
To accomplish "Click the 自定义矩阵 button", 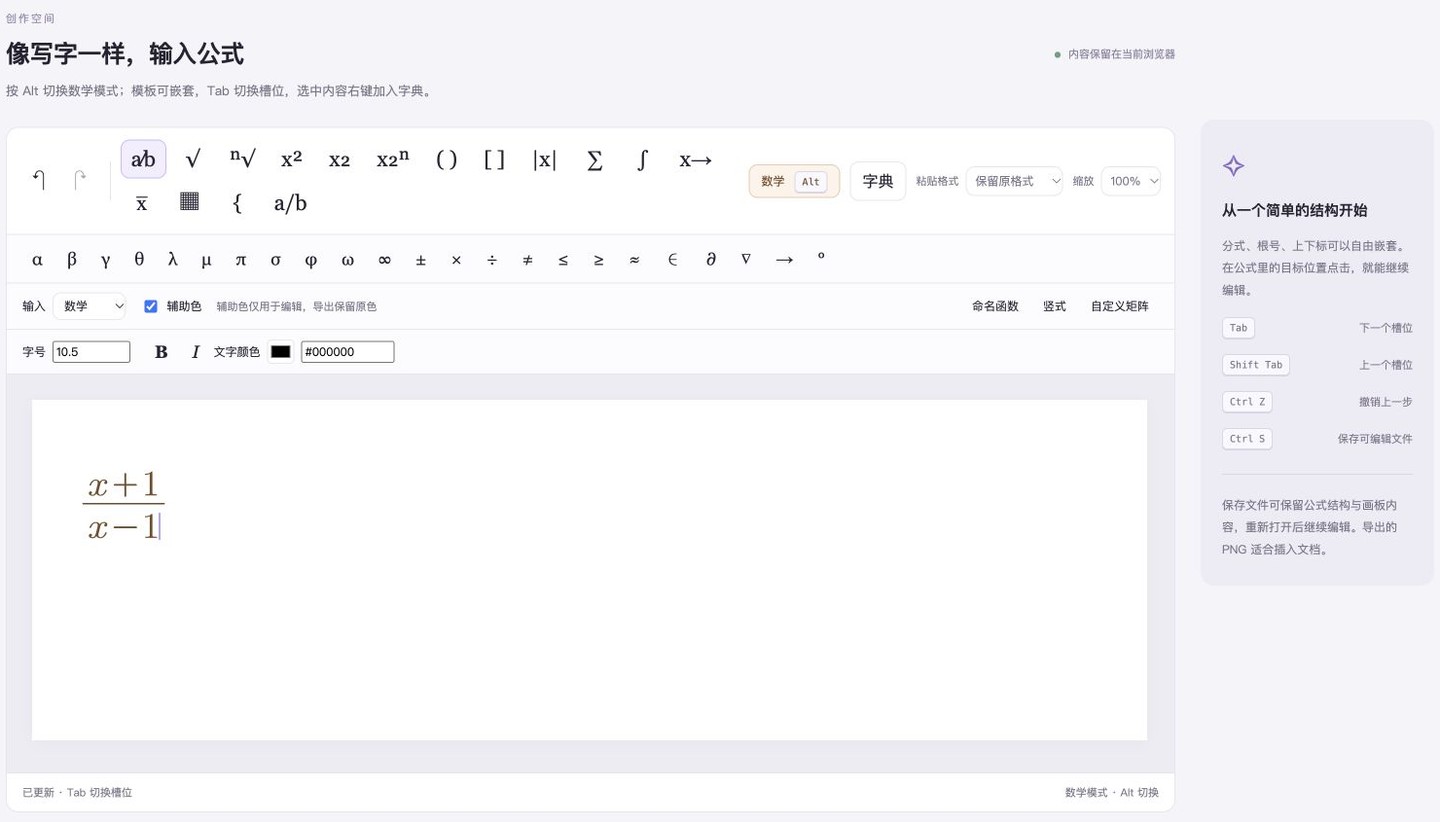I will click(x=1120, y=306).
